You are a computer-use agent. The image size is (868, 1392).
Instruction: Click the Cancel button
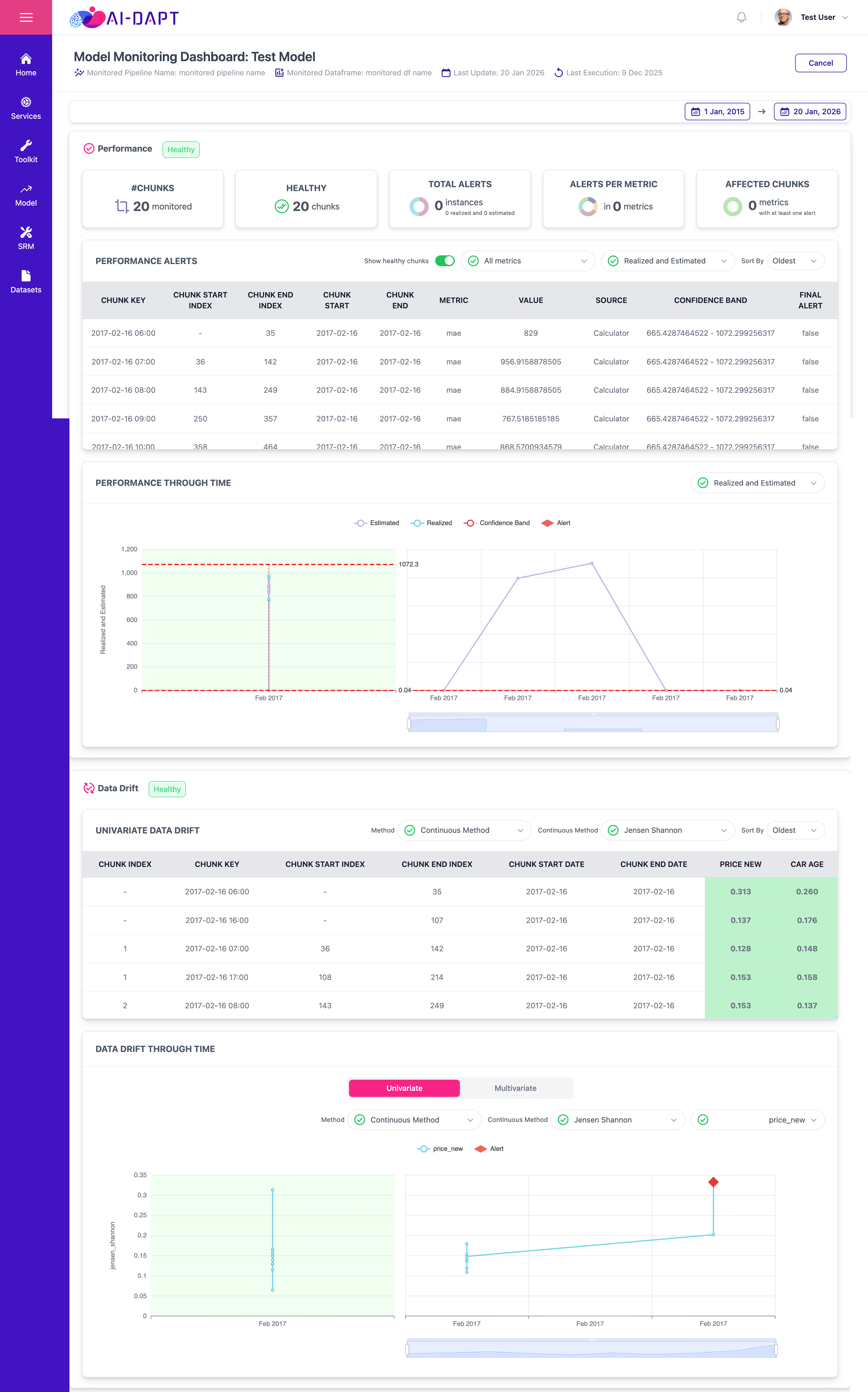point(820,63)
